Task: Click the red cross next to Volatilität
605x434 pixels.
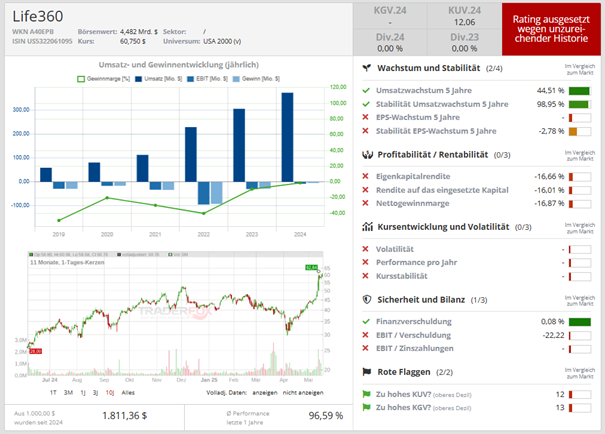Action: point(365,249)
